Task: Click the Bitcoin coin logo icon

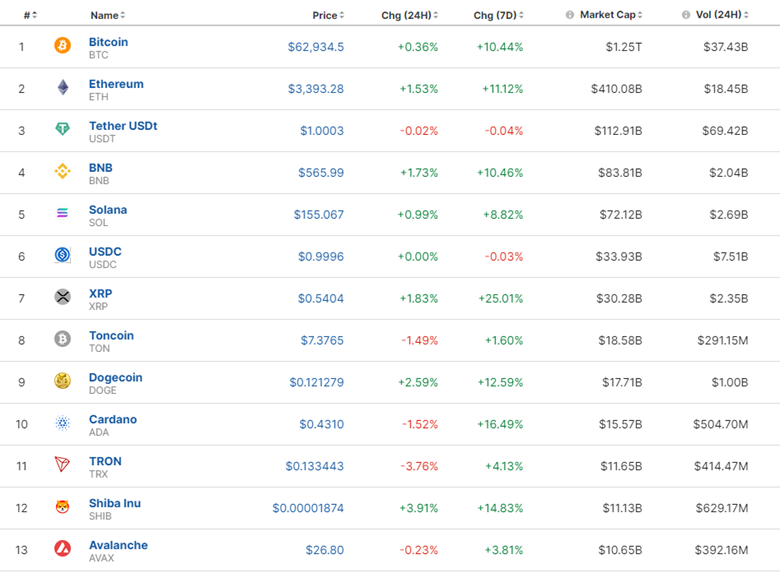Action: 62,45
